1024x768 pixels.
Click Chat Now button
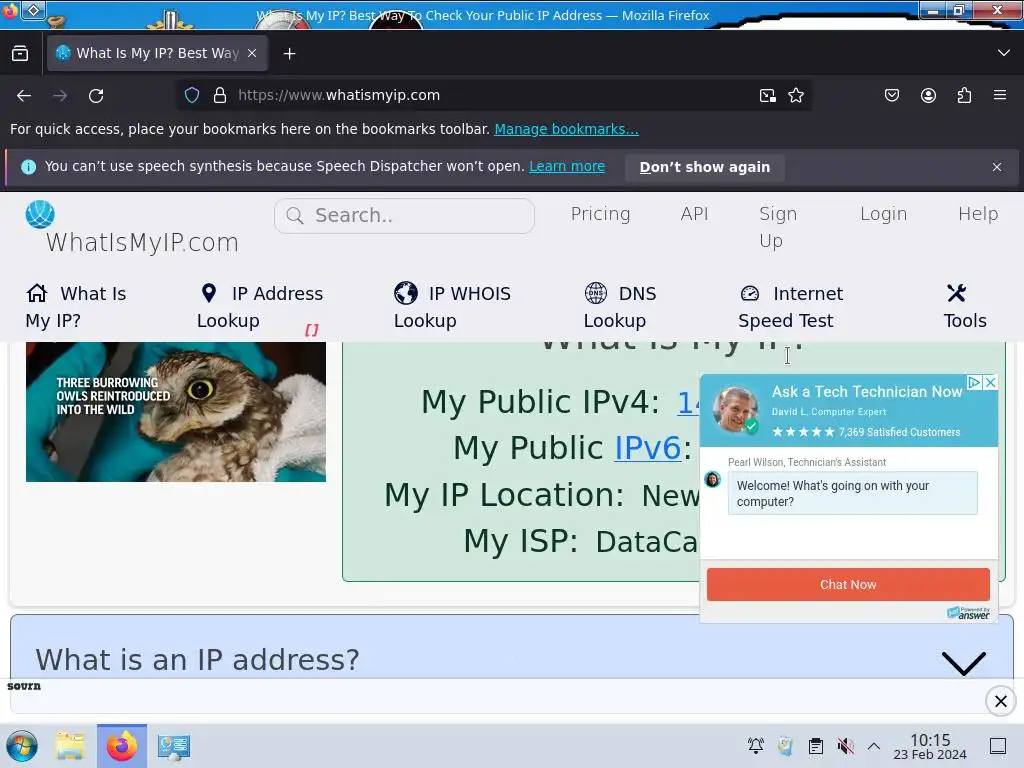[x=848, y=584]
